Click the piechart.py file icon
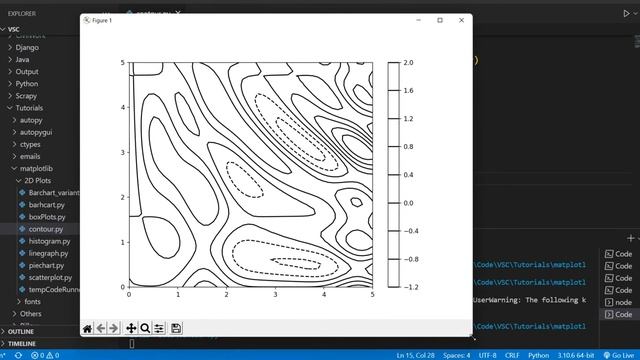640x360 pixels. coord(22,265)
